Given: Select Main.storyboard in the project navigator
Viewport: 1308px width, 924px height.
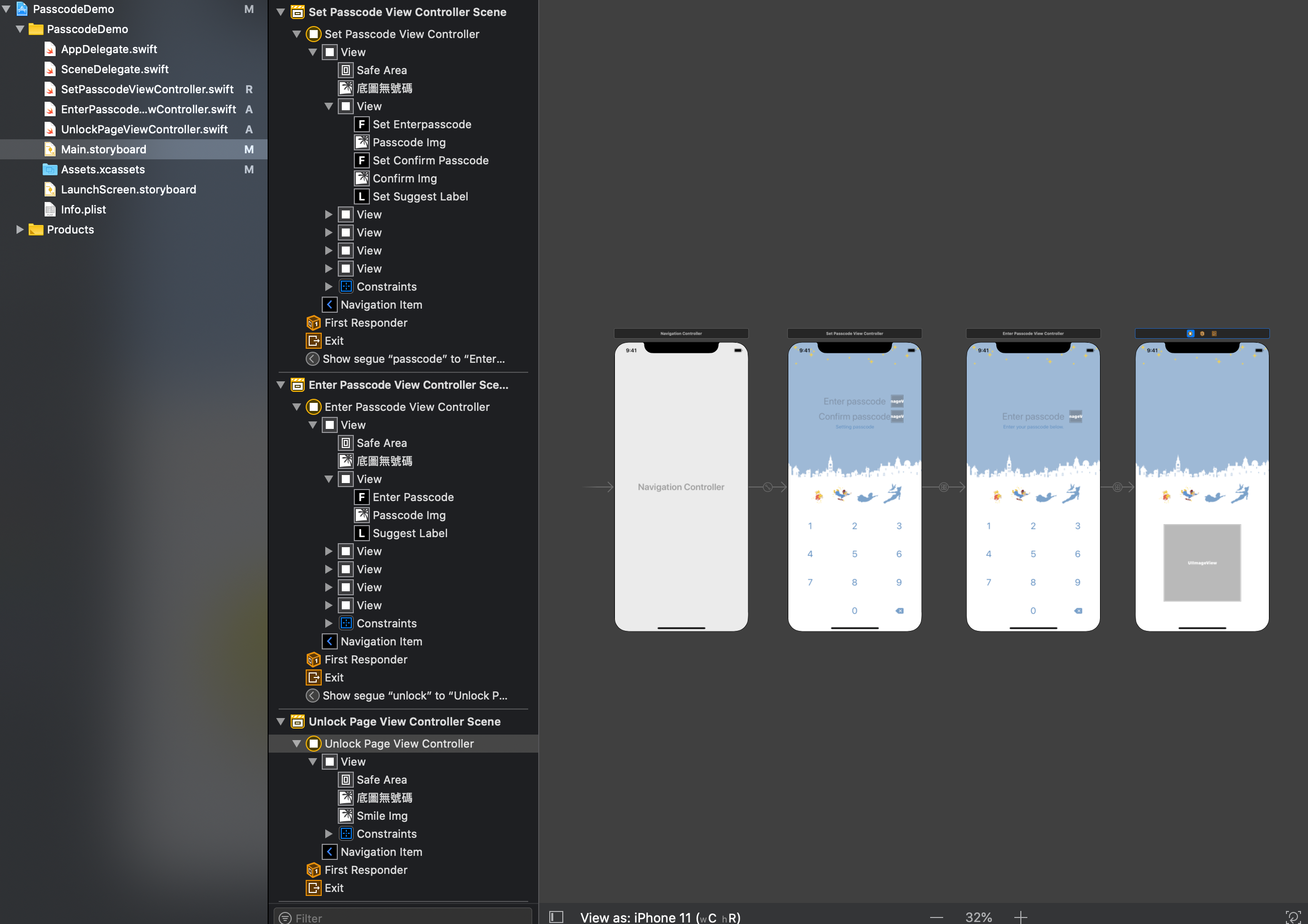Looking at the screenshot, I should 104,149.
